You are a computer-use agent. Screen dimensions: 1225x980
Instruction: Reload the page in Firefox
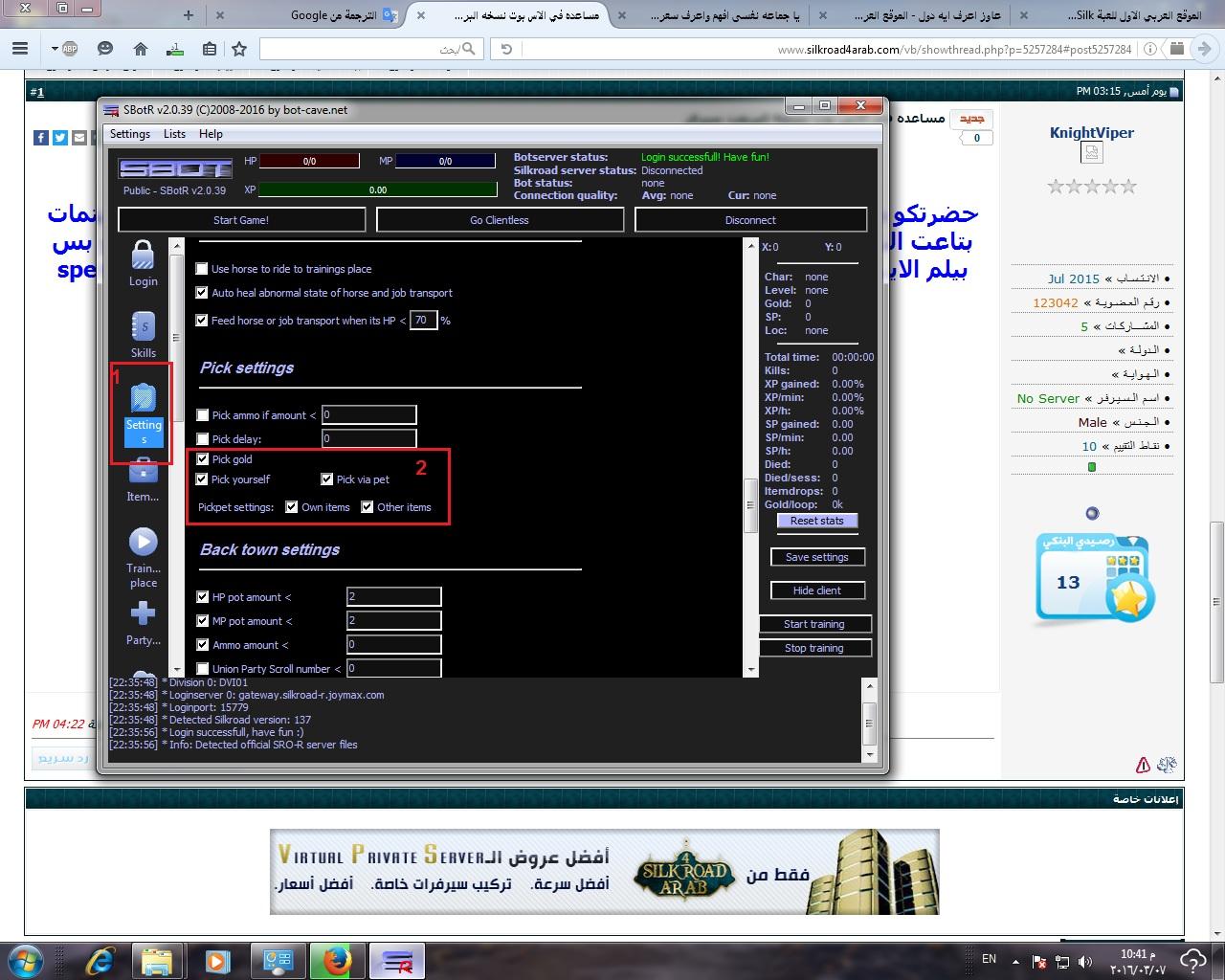point(507,49)
